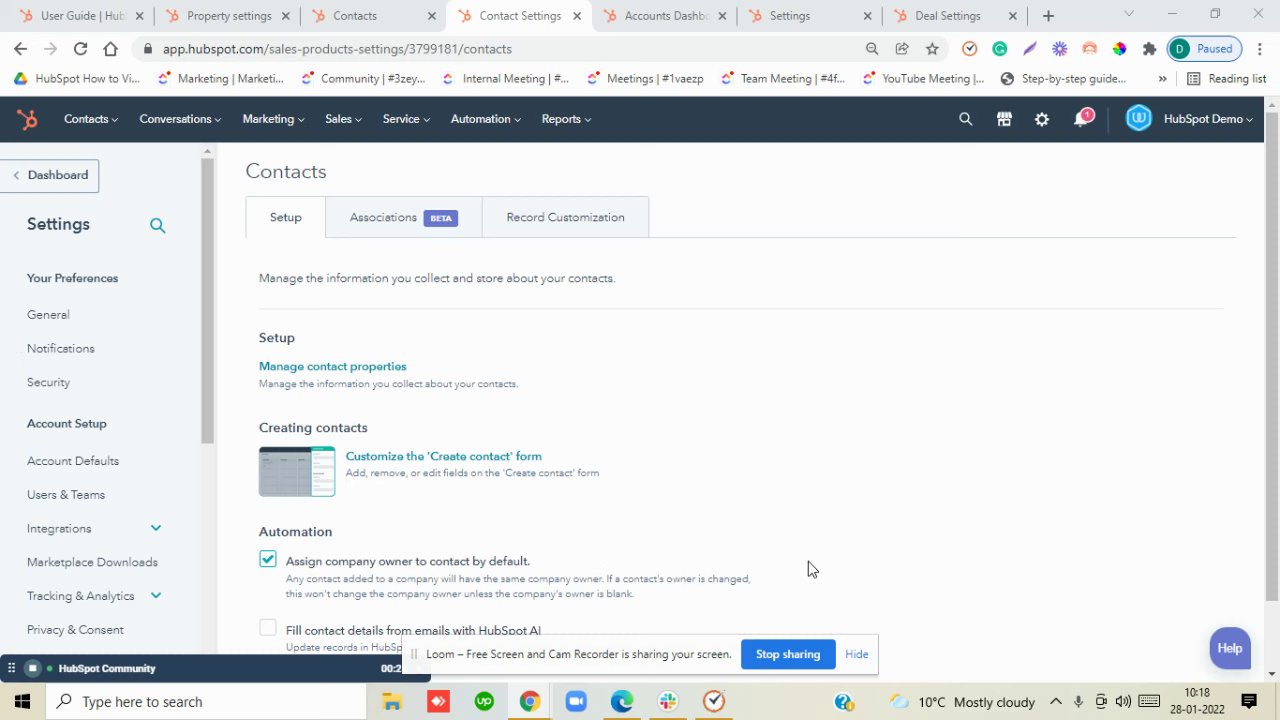Image resolution: width=1280 pixels, height=720 pixels.
Task: Expand the Integrations sidebar chevron
Action: (x=156, y=528)
